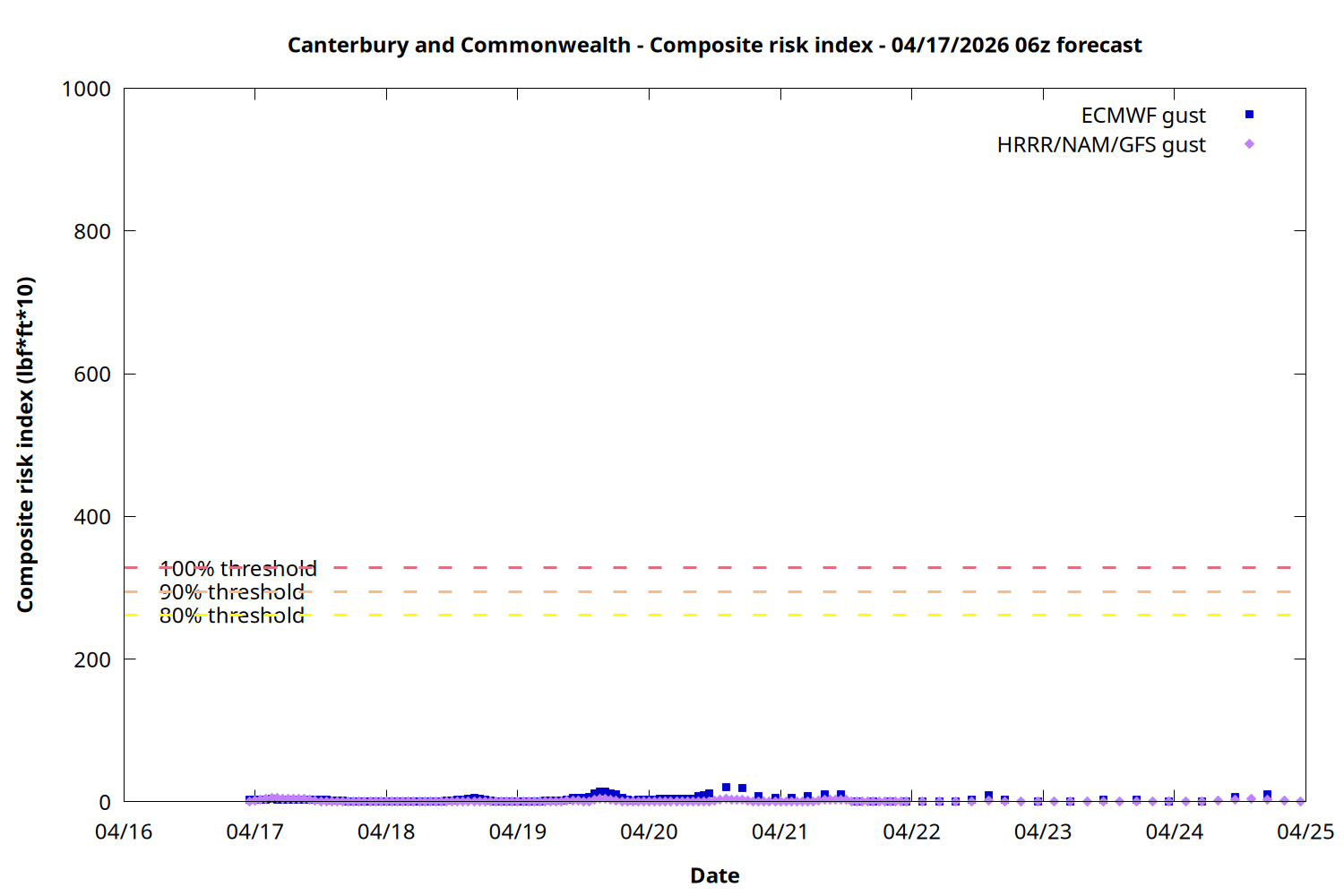This screenshot has width=1344, height=896.
Task: Click the 80% threshold label
Action: point(231,616)
